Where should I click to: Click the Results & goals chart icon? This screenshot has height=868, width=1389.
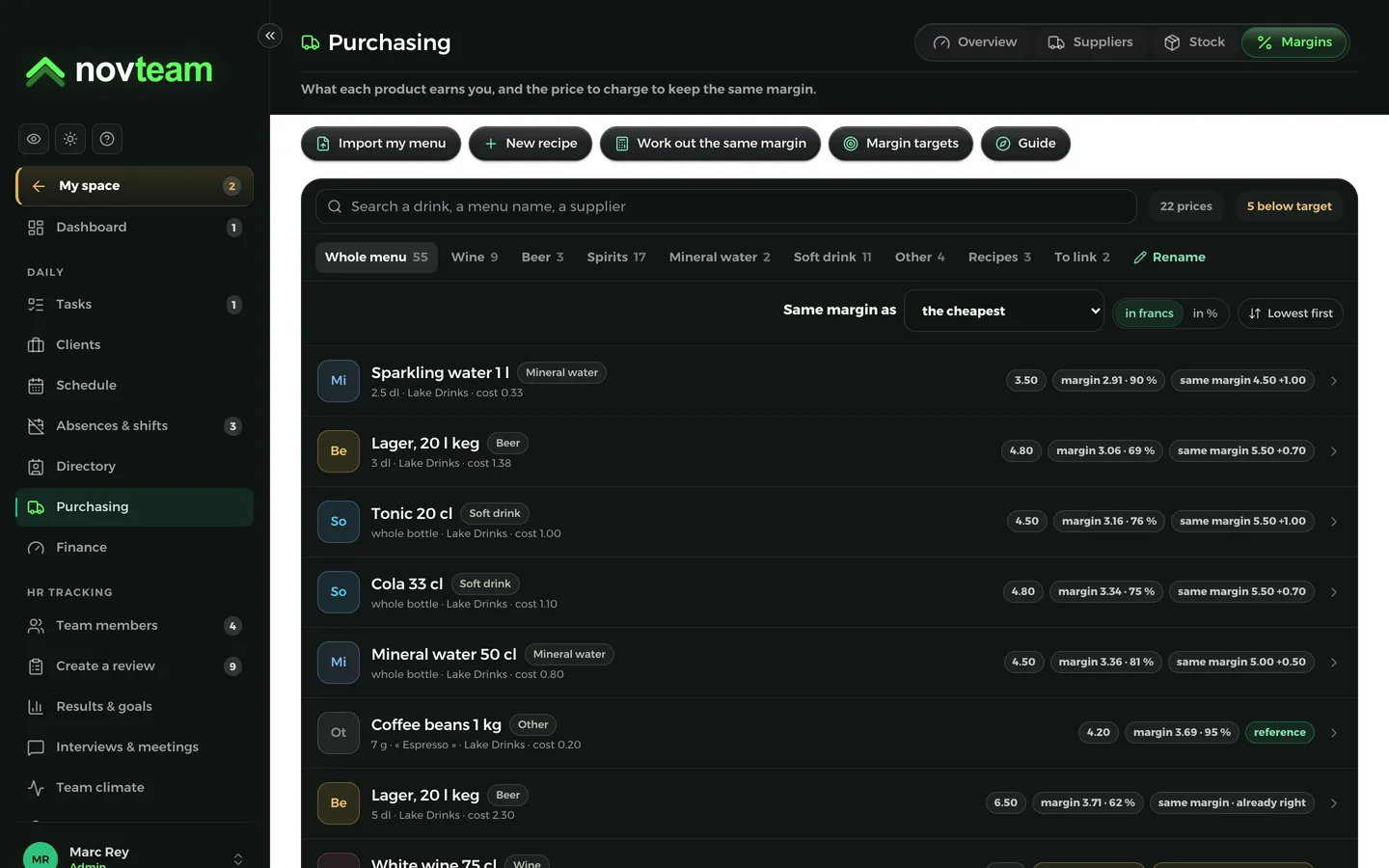[36, 707]
